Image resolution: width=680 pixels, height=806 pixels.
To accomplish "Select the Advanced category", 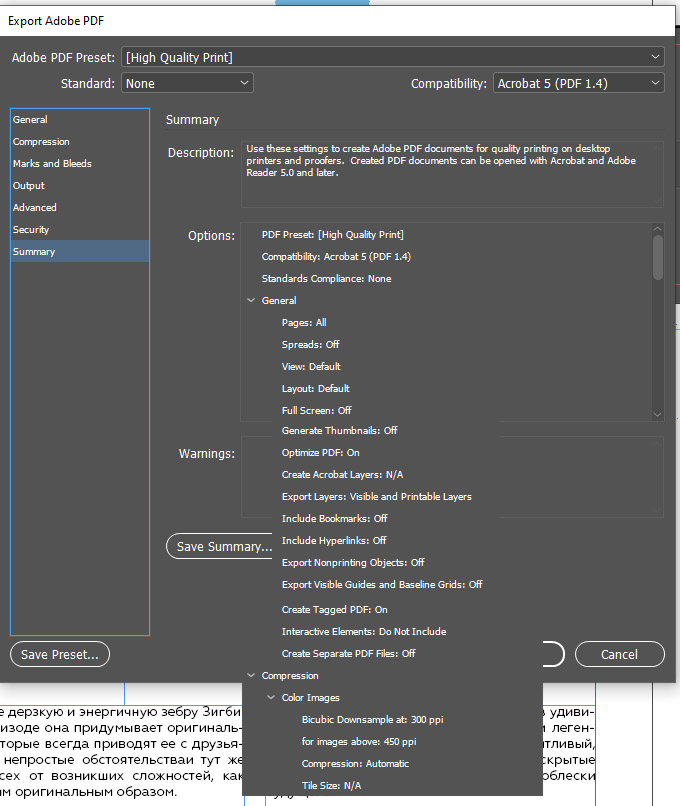I will [80, 208].
